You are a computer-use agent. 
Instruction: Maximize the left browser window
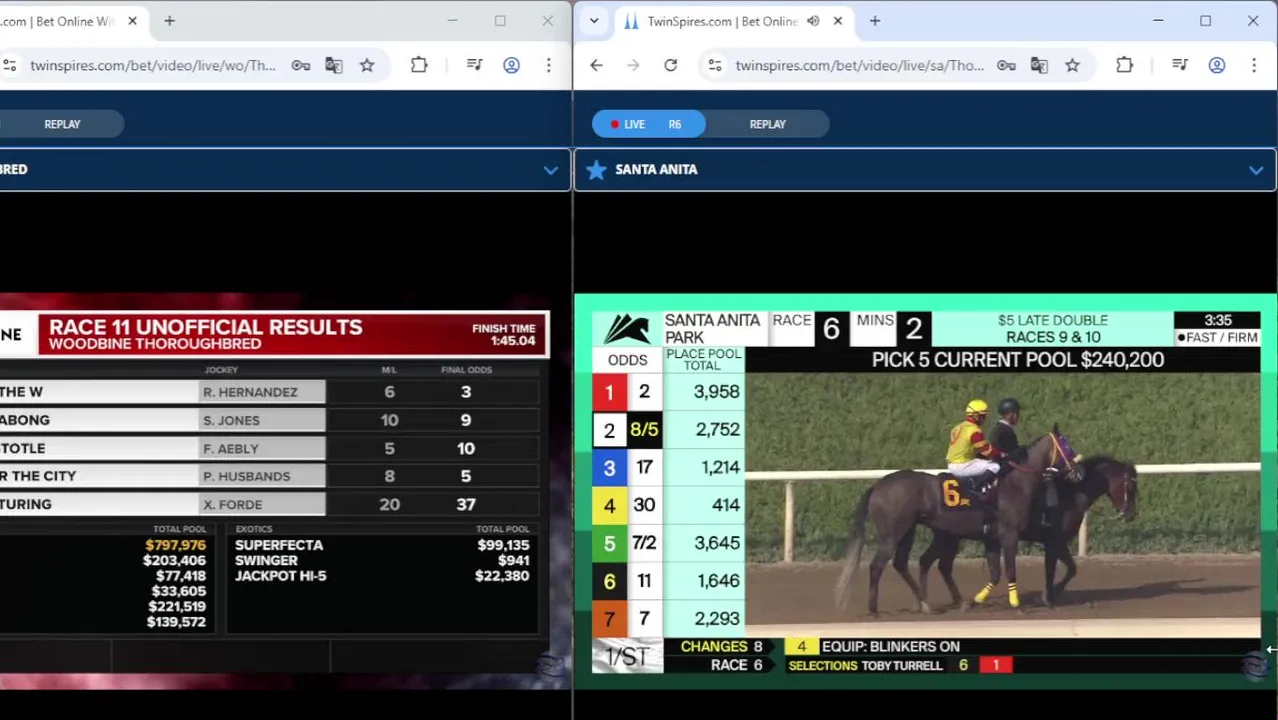pos(500,21)
